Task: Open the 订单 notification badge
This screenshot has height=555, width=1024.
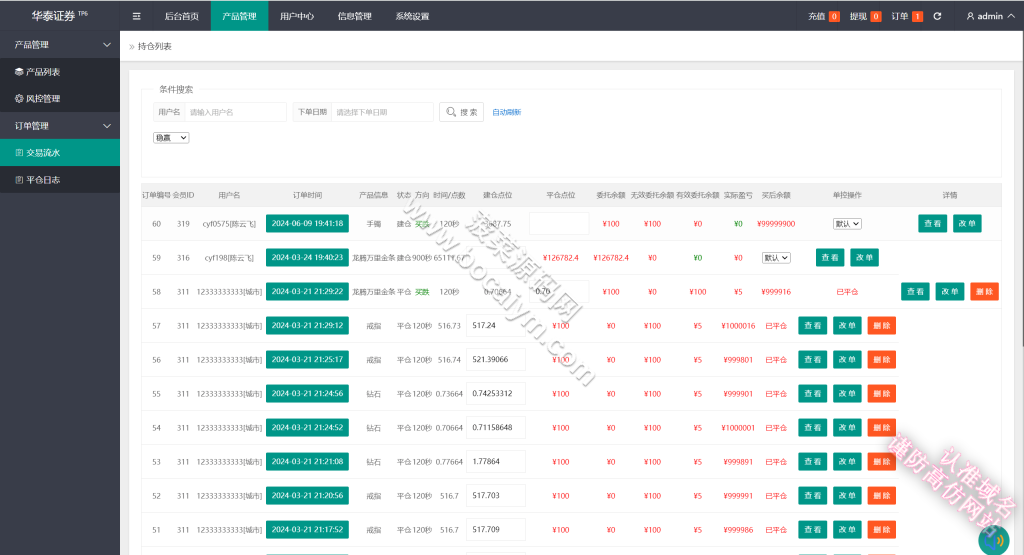Action: (918, 16)
